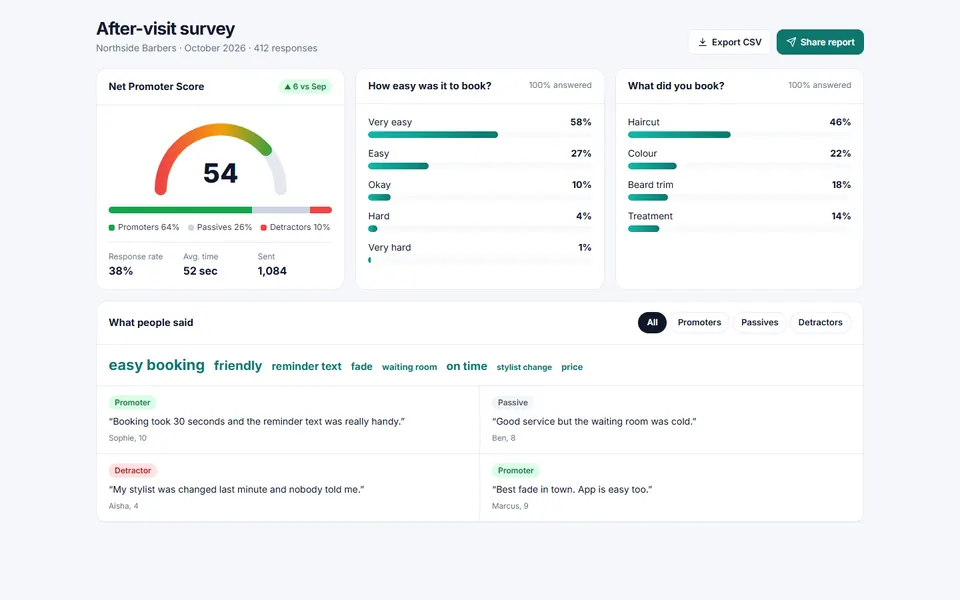Filter comments by Passives
The height and width of the screenshot is (600, 960).
pos(759,323)
